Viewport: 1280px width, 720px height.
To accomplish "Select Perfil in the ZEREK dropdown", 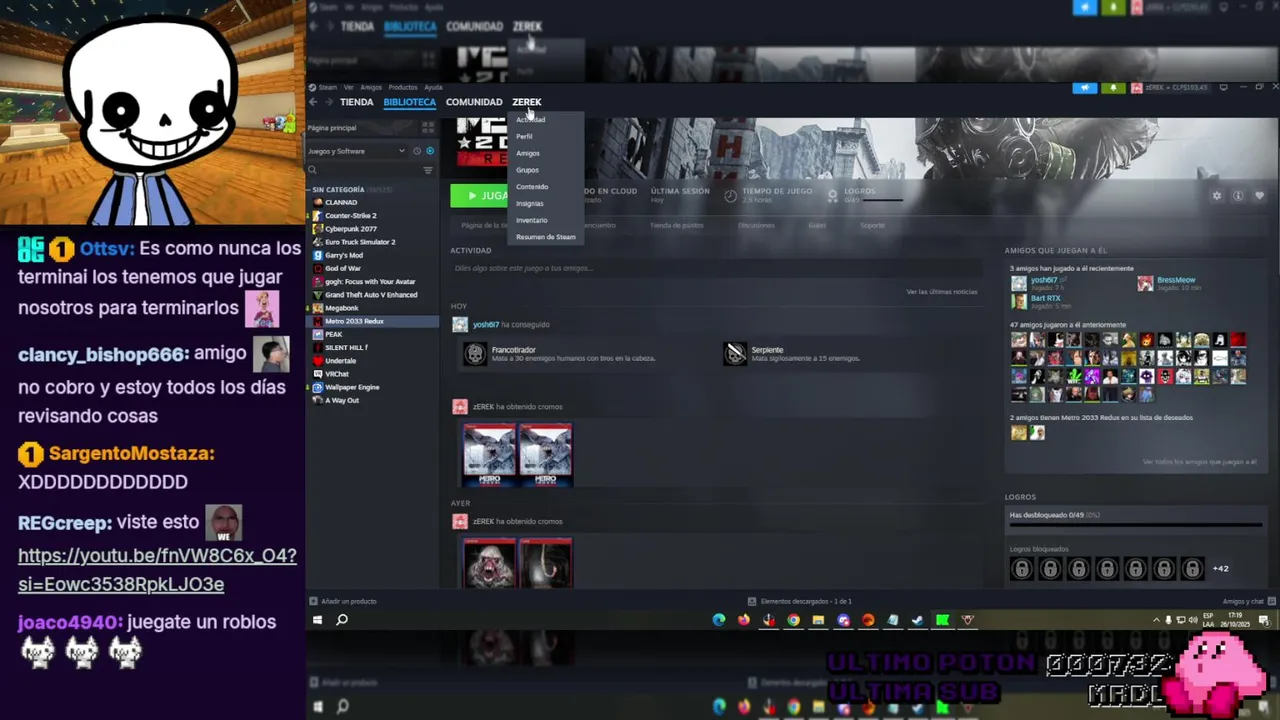I will click(524, 136).
